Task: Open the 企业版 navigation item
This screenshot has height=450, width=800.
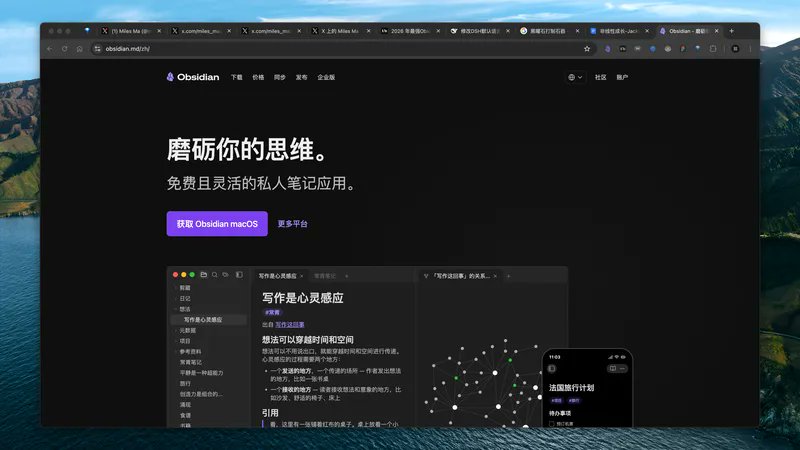Action: [326, 78]
